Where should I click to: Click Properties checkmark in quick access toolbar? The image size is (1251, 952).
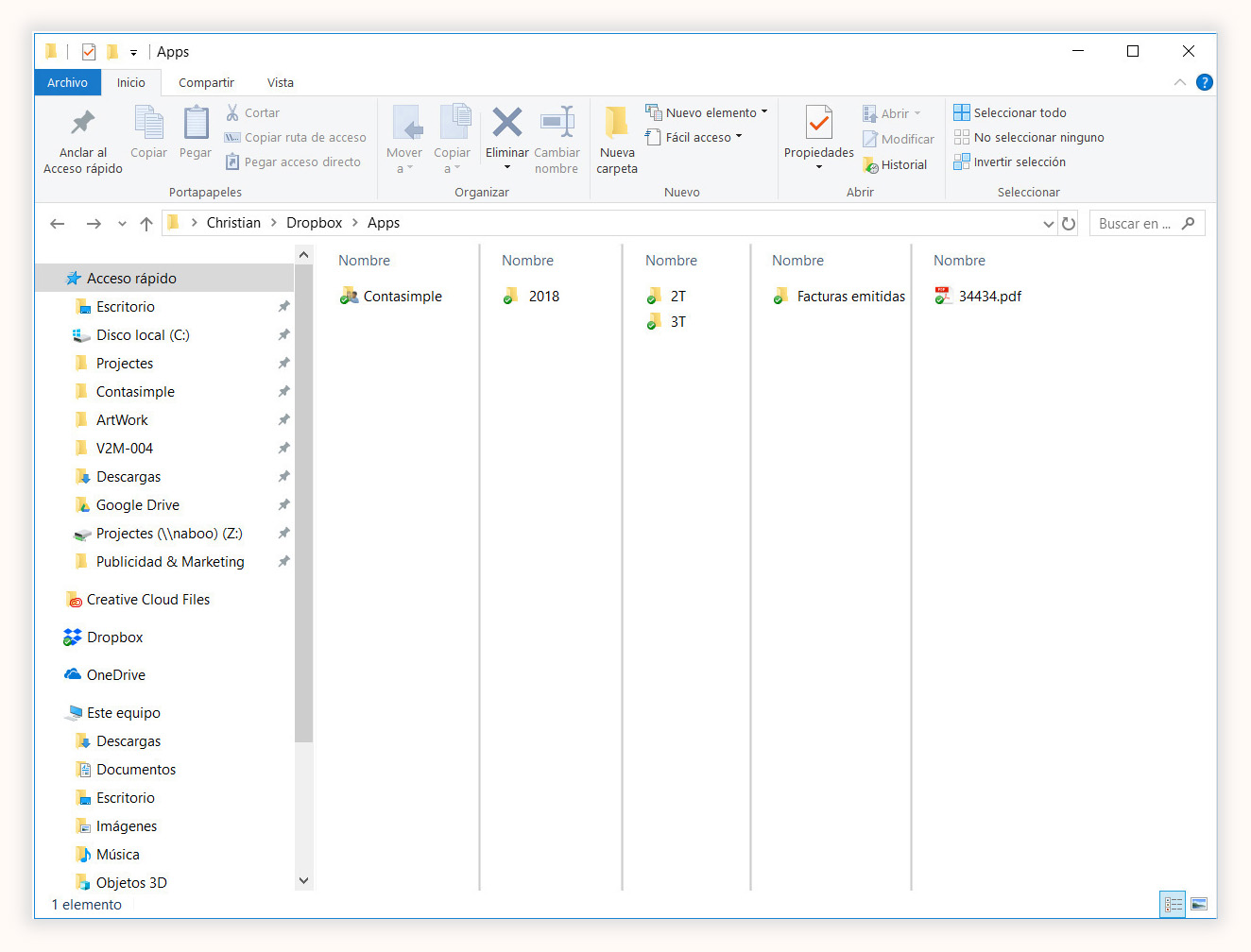pyautogui.click(x=89, y=52)
